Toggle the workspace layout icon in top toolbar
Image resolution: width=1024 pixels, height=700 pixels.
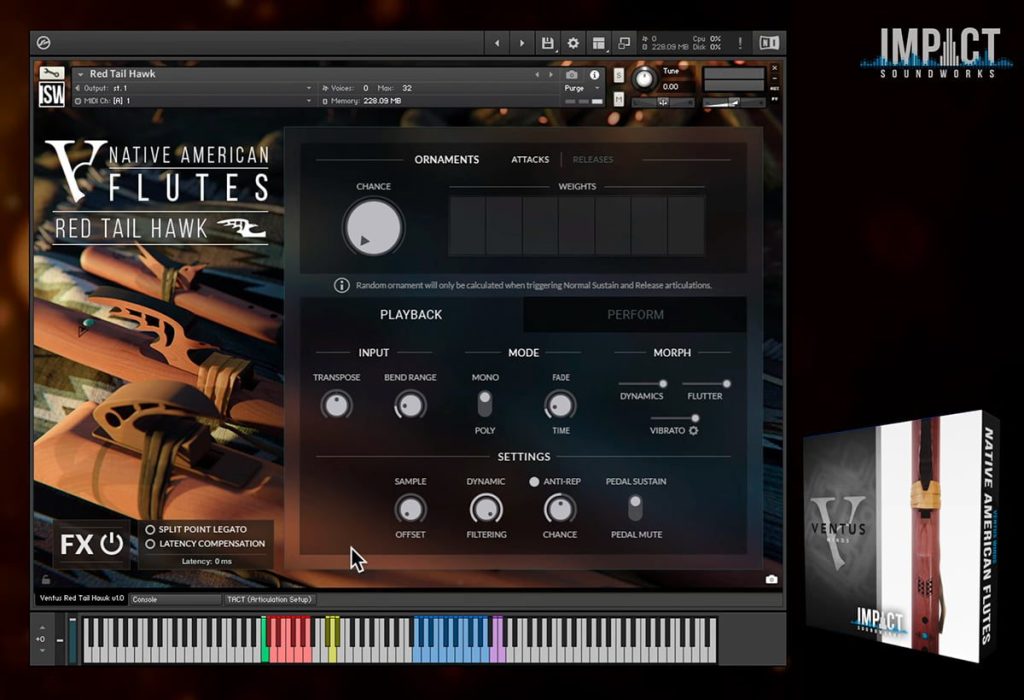598,43
